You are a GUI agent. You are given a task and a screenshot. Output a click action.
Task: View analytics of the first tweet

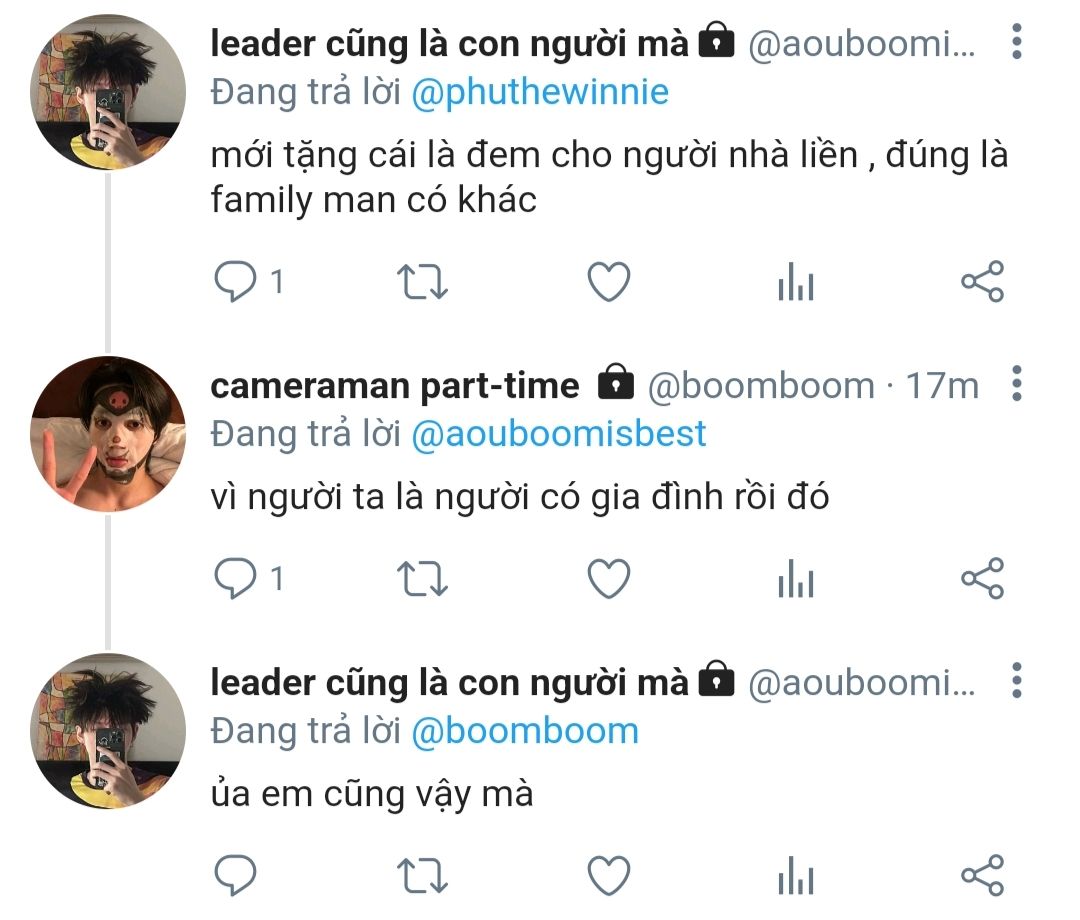click(795, 285)
